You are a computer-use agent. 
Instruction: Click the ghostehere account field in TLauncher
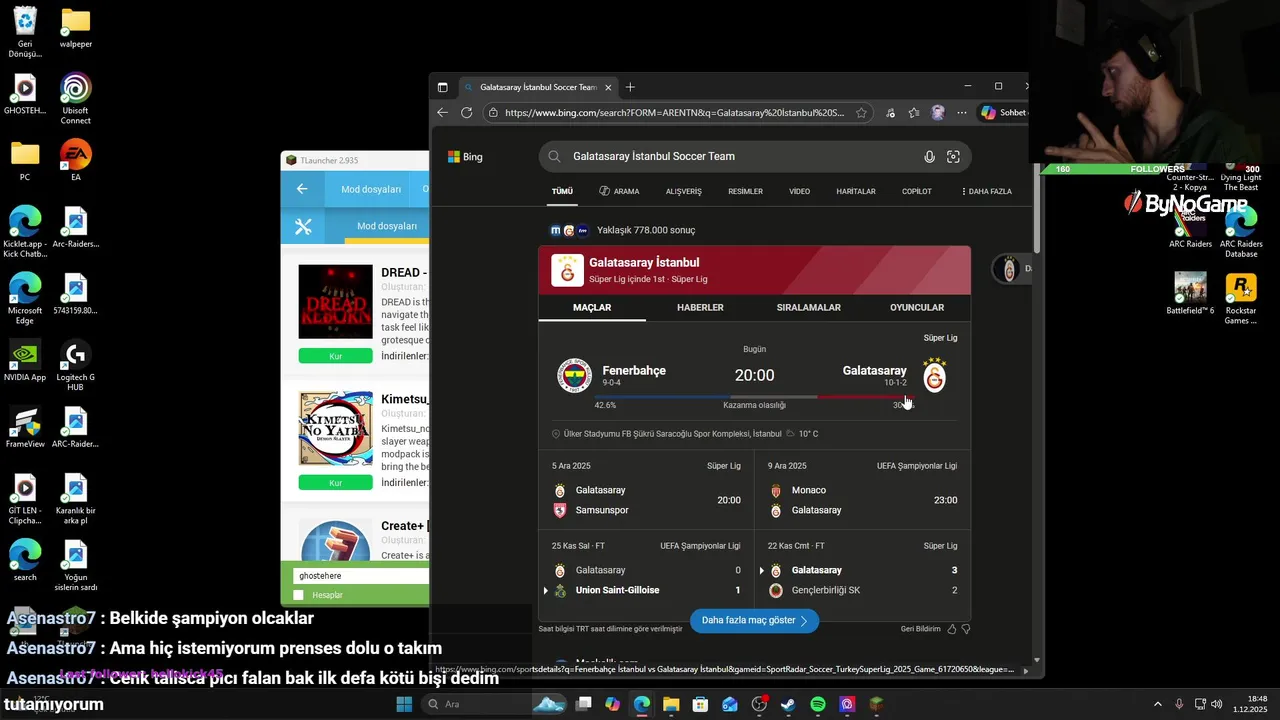tap(360, 576)
